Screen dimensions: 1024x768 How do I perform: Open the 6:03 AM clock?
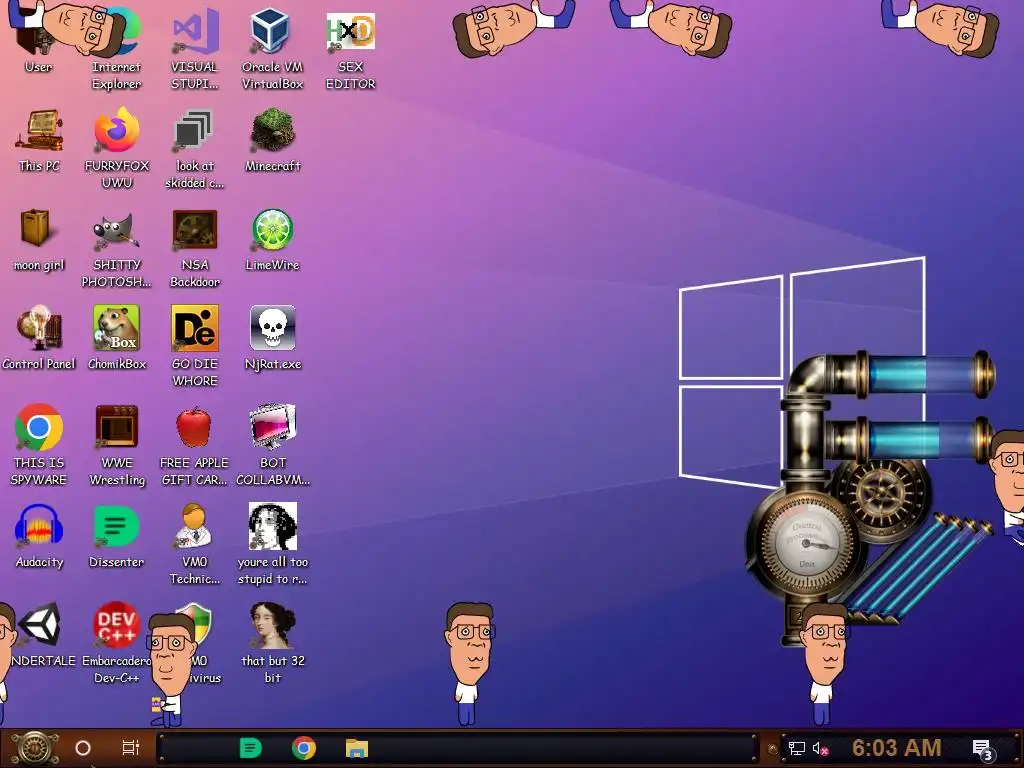pos(896,748)
